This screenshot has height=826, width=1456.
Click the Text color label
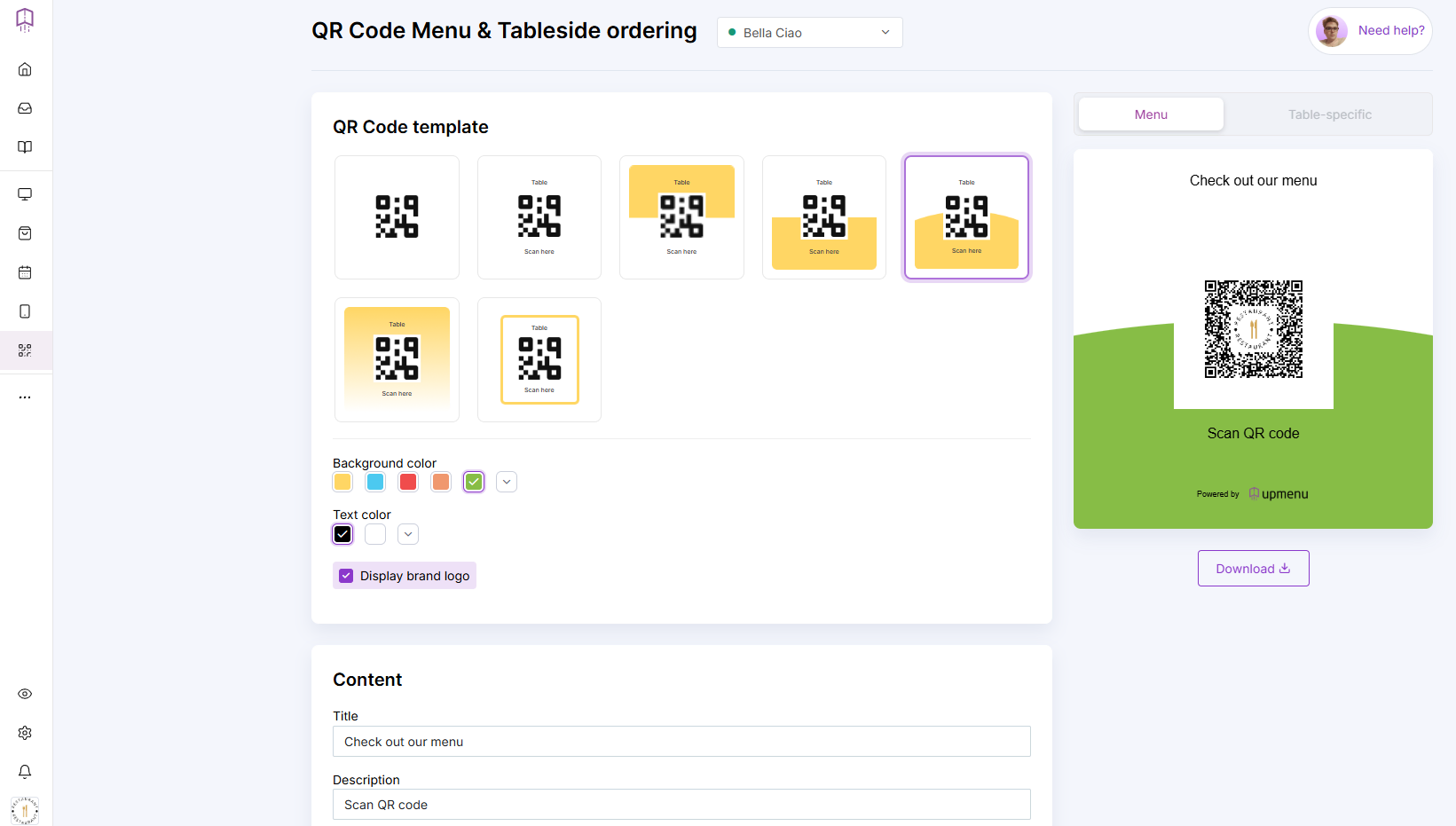tap(361, 515)
